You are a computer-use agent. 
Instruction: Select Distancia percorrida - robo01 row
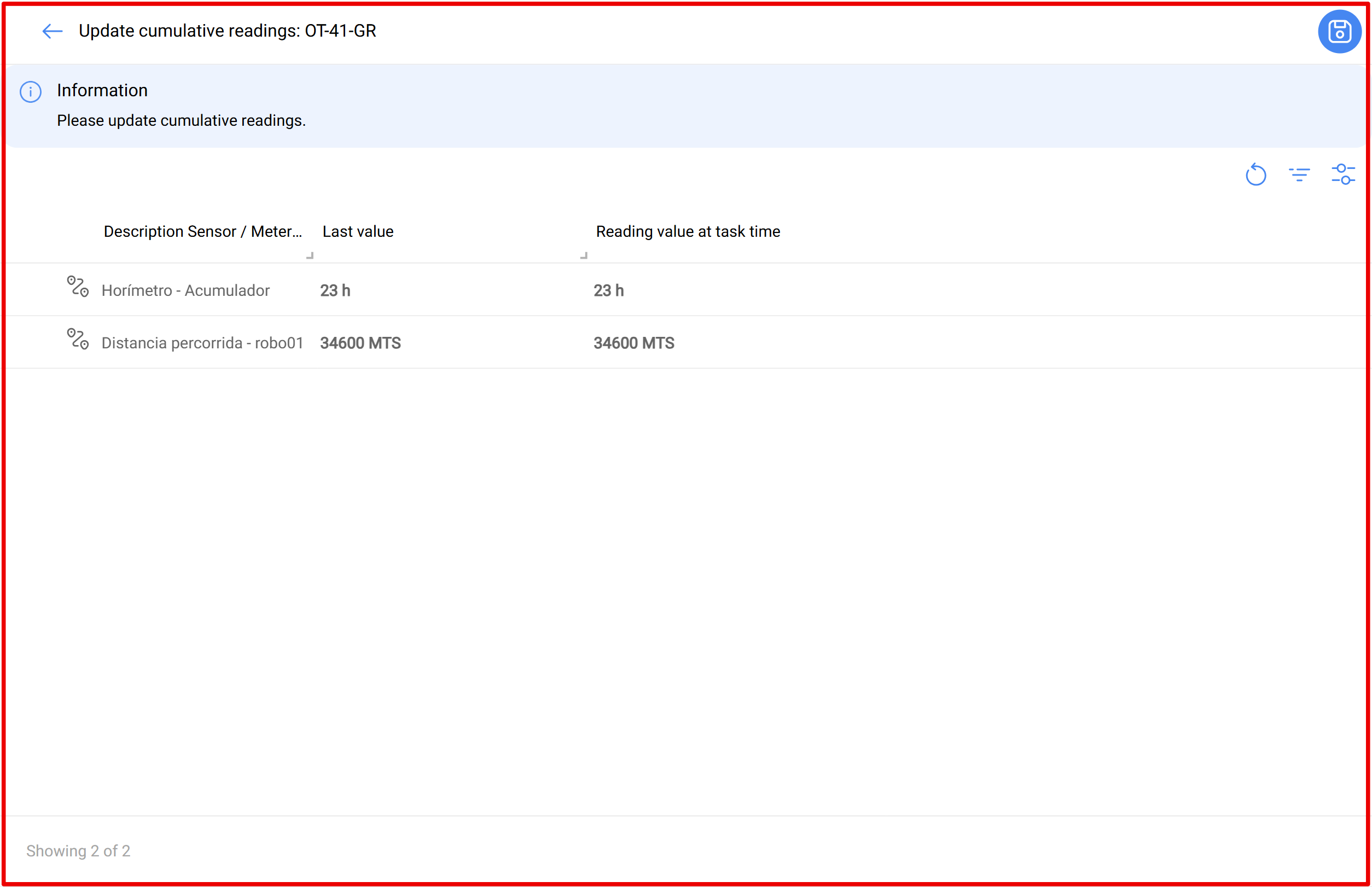202,343
